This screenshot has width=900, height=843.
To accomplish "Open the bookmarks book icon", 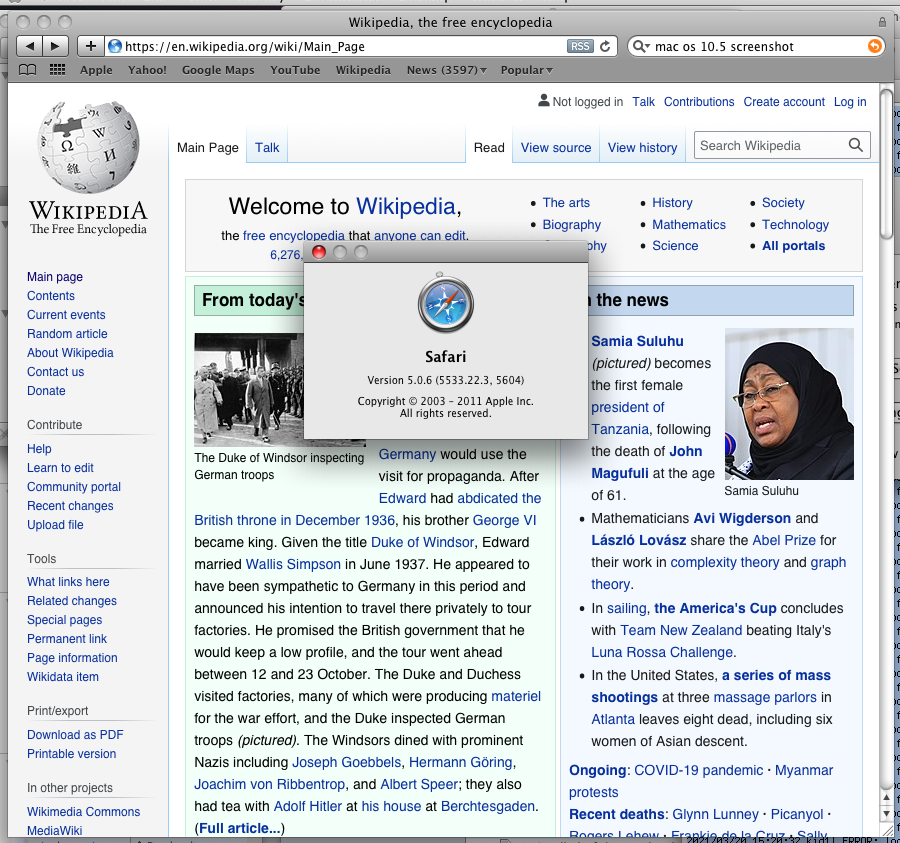I will (28, 70).
